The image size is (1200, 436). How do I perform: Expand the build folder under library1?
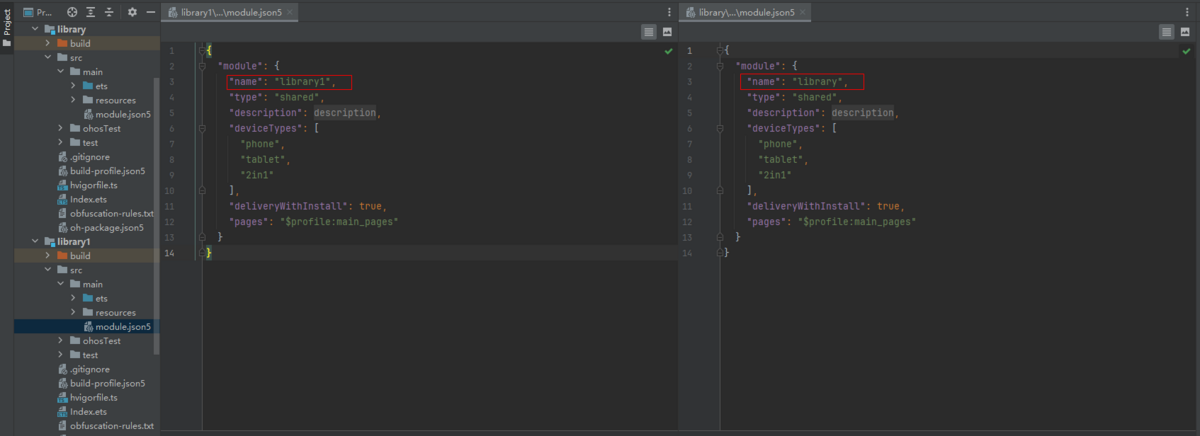click(48, 256)
